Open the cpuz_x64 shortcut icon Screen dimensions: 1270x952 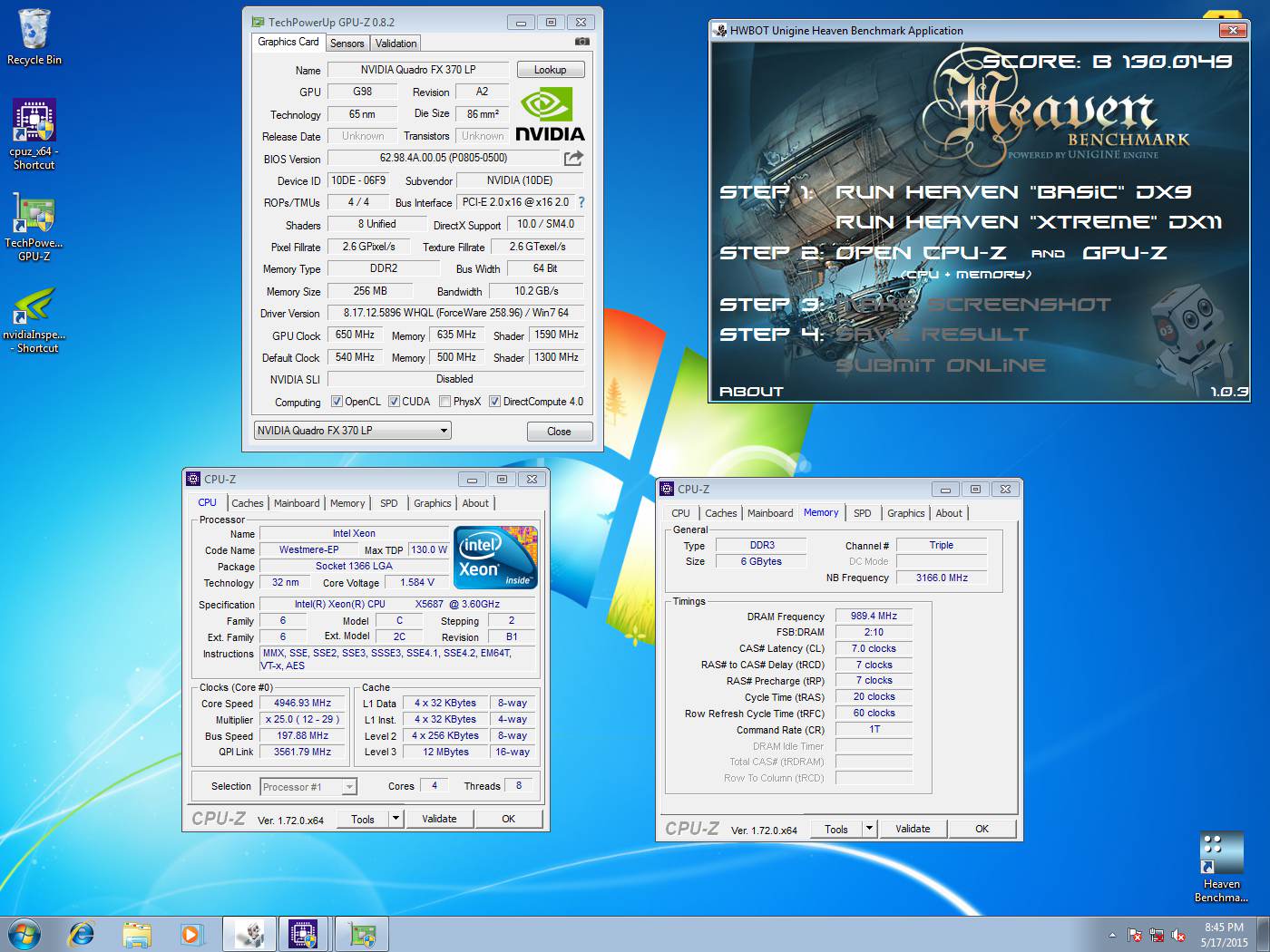point(34,134)
